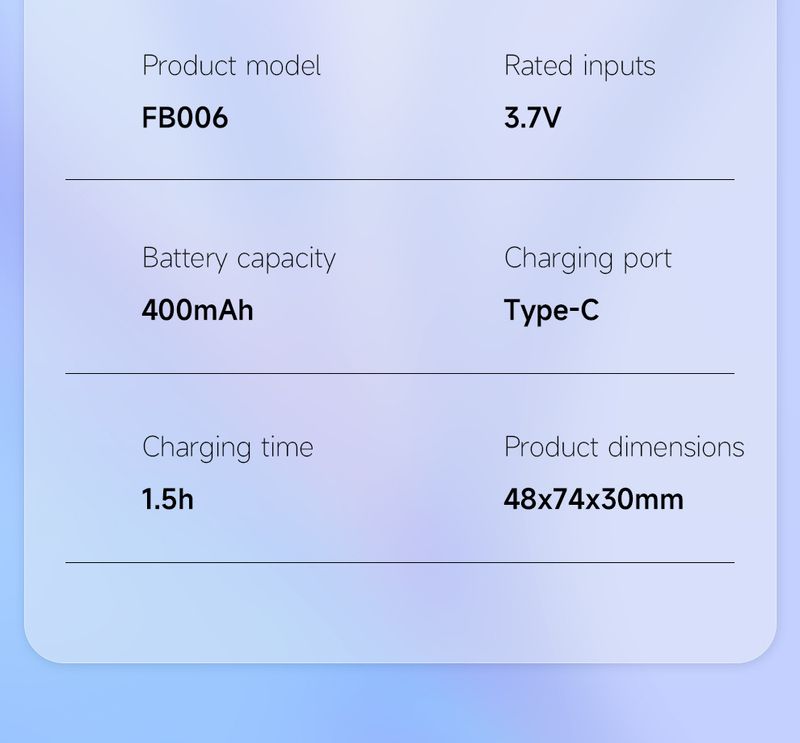Click the divider line under 1.5h row
Screen dimensions: 800x743
click(400, 562)
